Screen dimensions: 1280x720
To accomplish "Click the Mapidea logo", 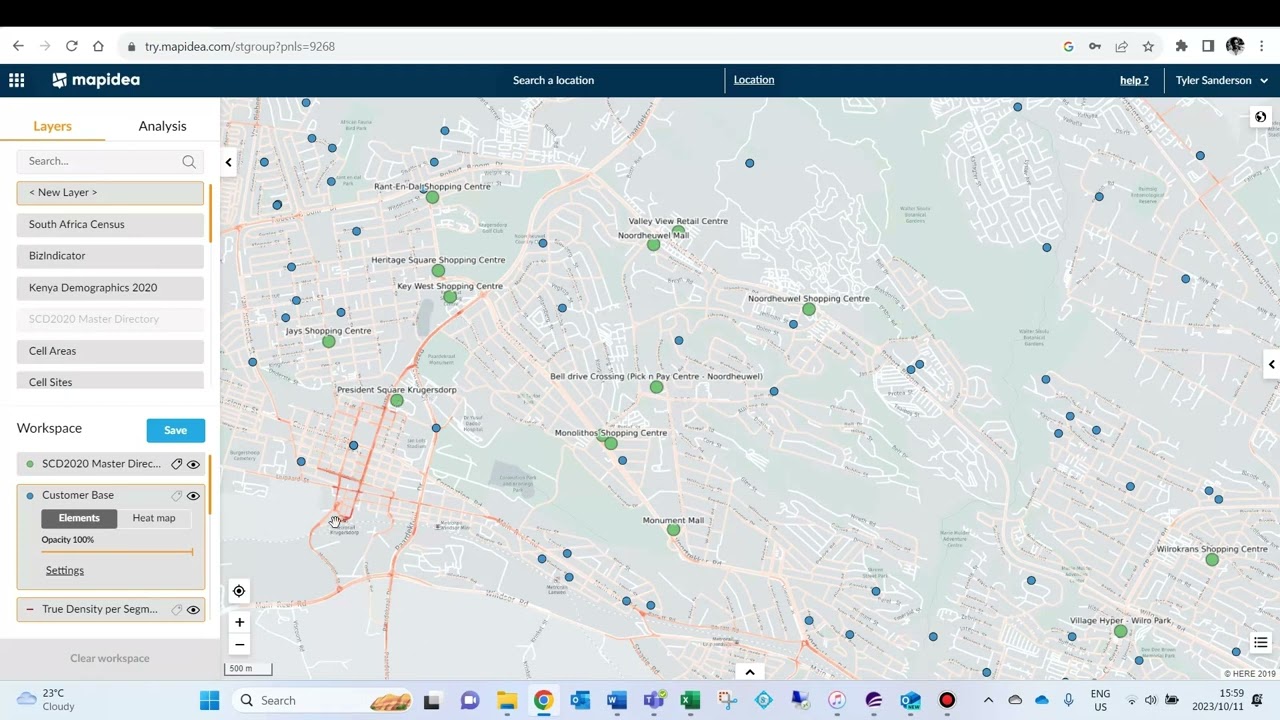I will pyautogui.click(x=96, y=80).
